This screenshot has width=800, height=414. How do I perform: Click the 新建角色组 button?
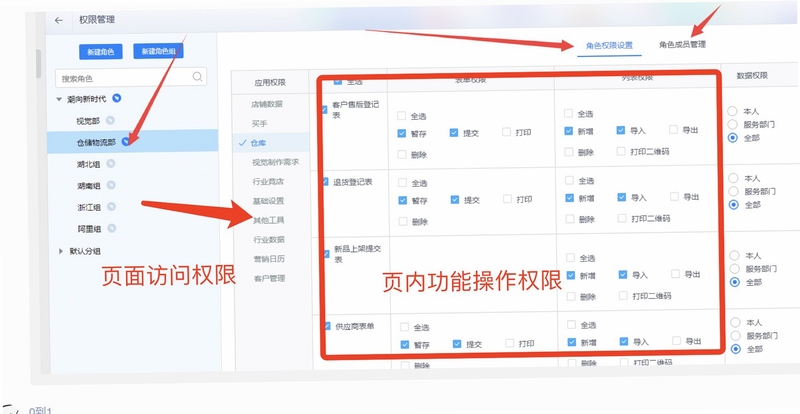pos(158,51)
